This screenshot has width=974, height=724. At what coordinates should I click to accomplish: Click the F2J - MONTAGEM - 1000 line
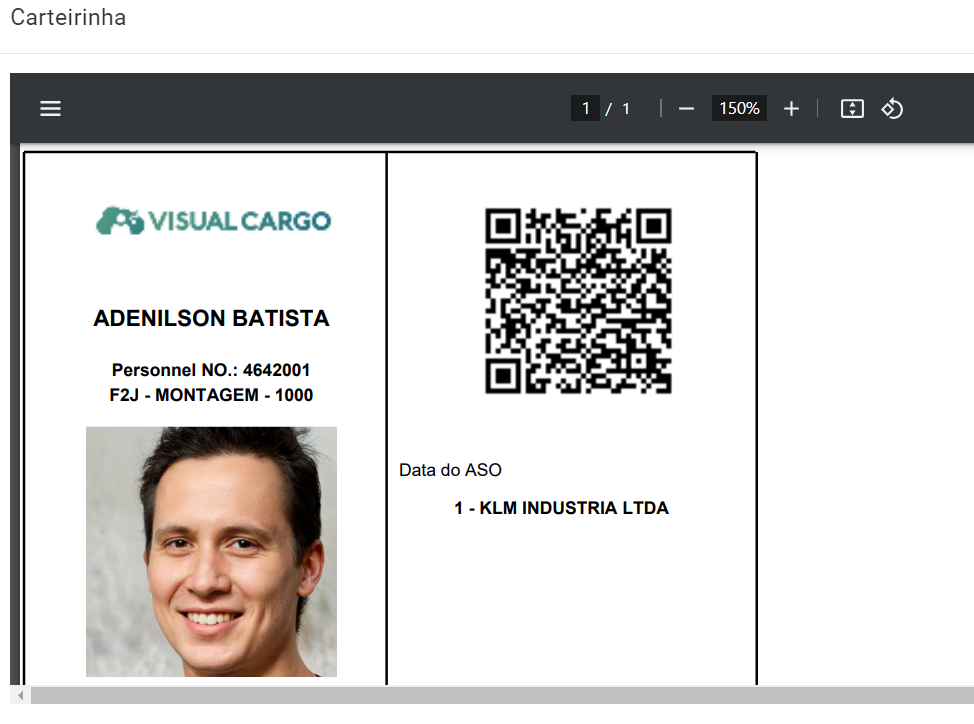211,395
